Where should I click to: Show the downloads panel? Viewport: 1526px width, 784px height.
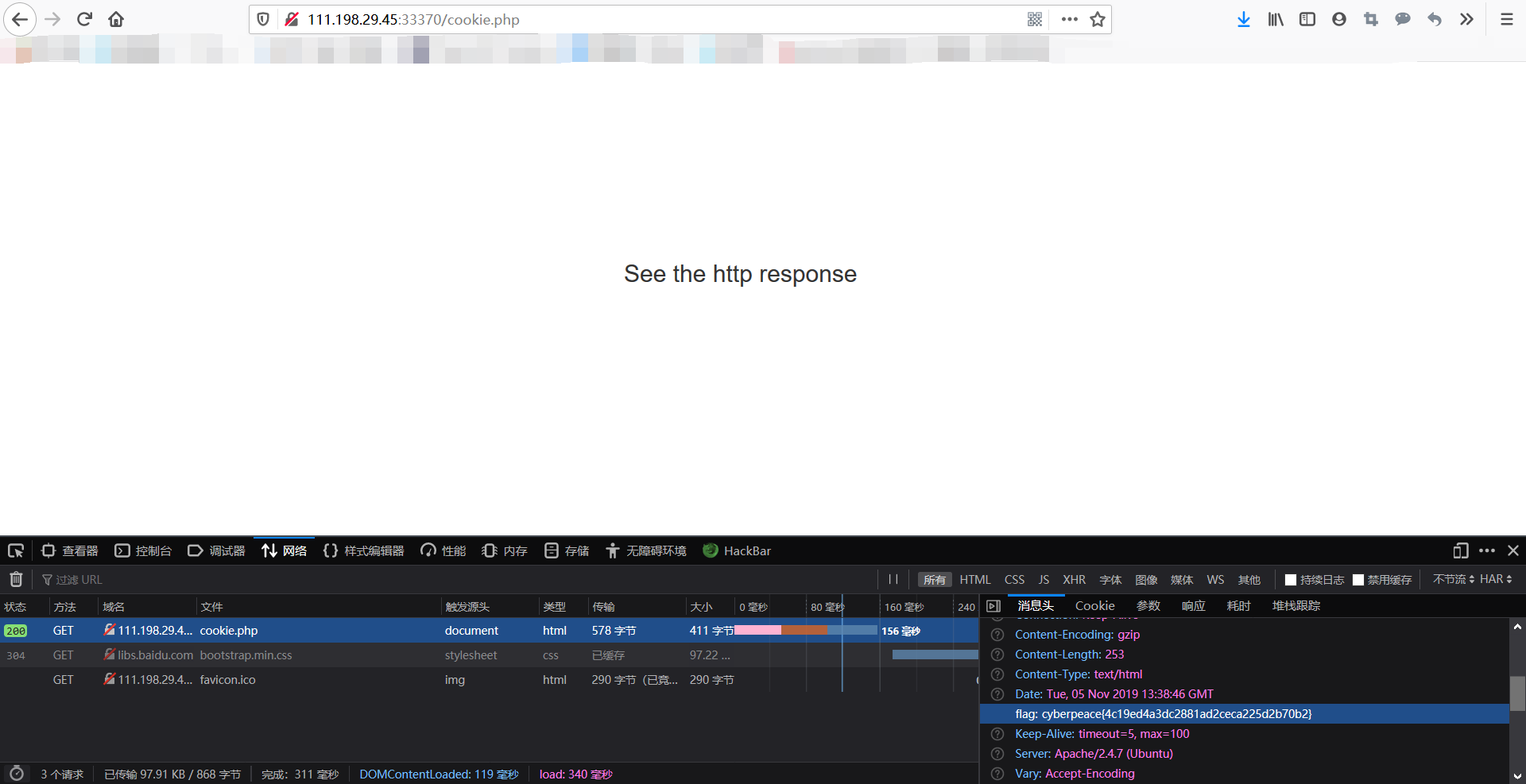tap(1244, 19)
